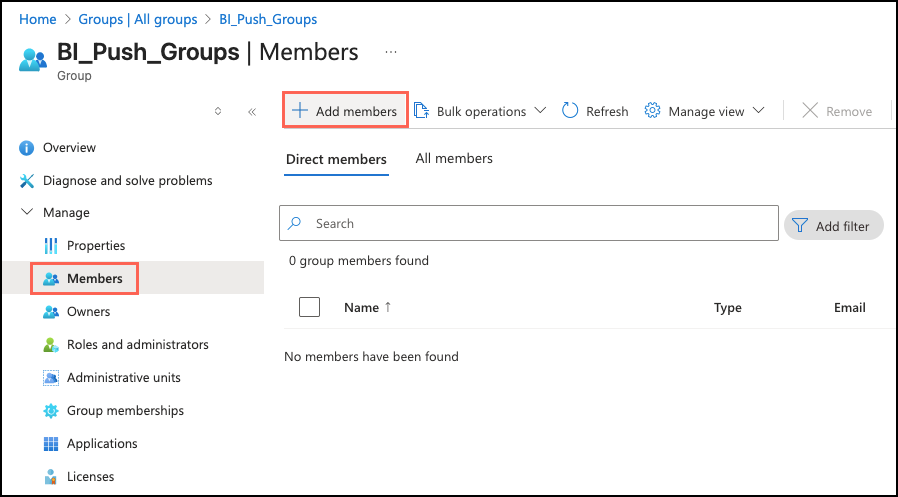Image resolution: width=898 pixels, height=497 pixels.
Task: Click the Members label in sidebar
Action: click(95, 279)
